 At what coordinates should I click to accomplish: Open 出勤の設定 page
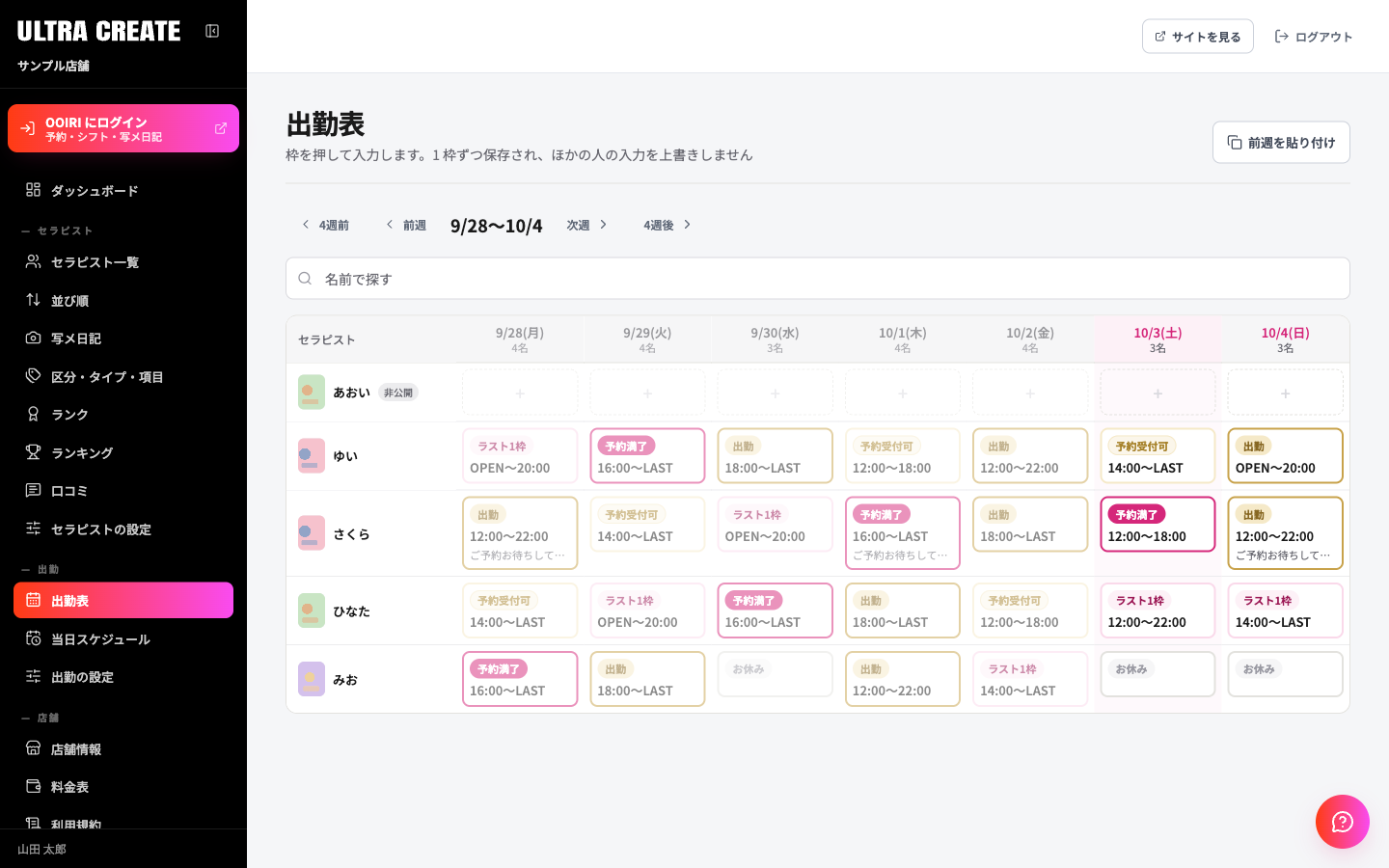[x=123, y=677]
